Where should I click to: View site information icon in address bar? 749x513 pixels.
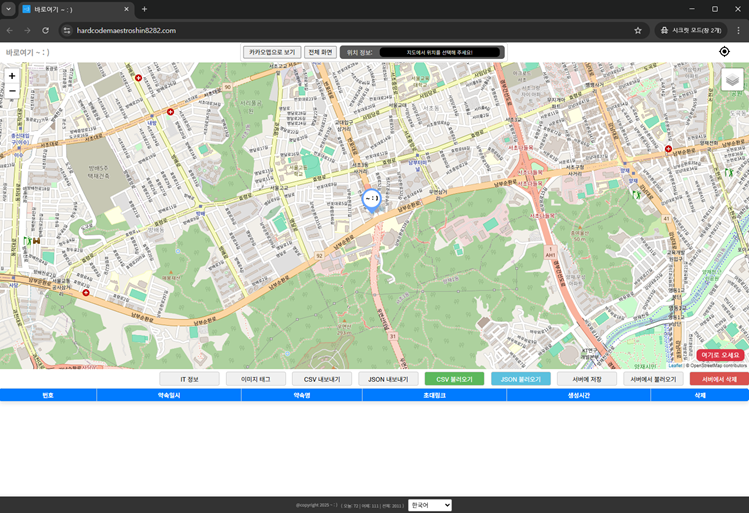(67, 30)
